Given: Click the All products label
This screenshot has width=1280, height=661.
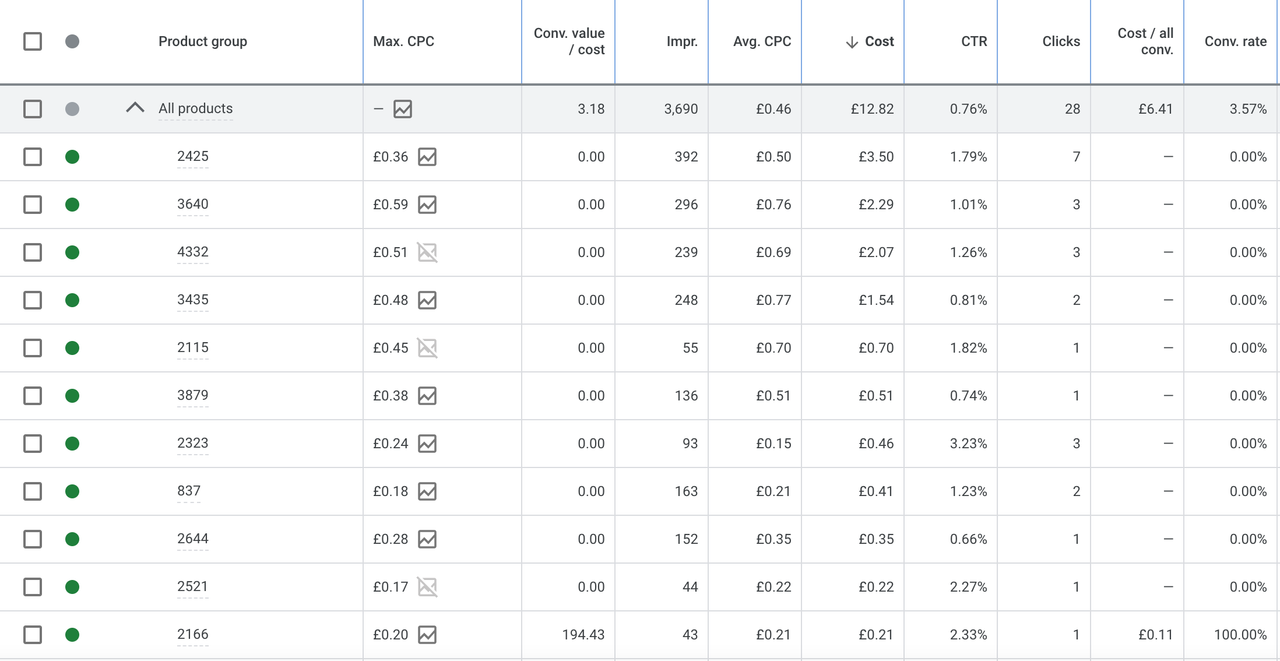Looking at the screenshot, I should coord(195,108).
